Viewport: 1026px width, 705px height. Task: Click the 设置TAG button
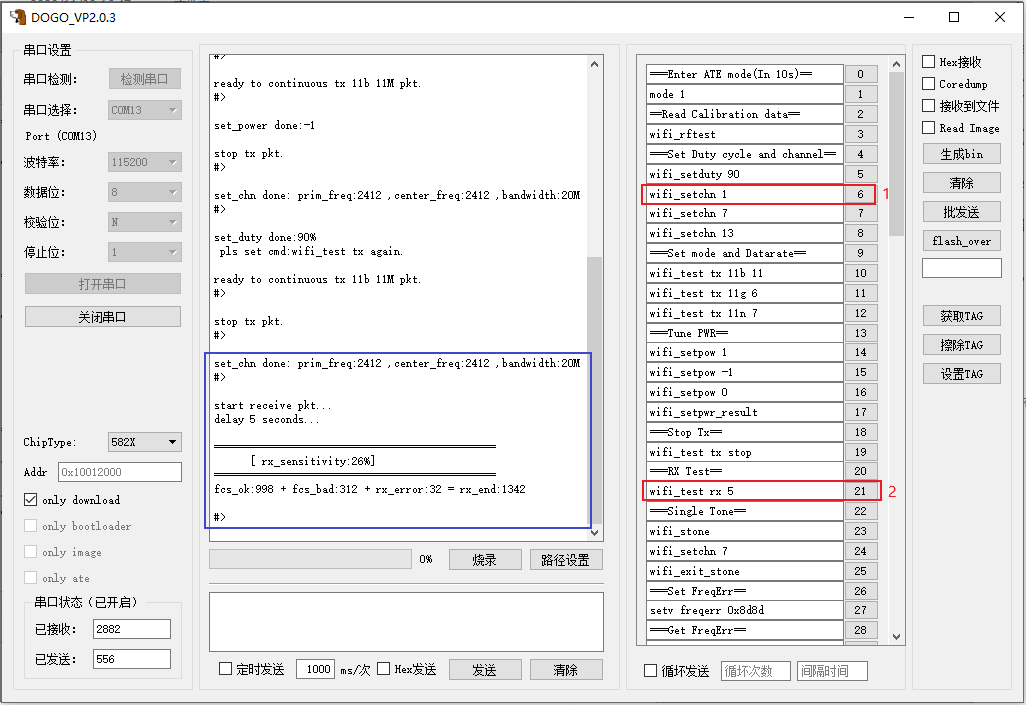pyautogui.click(x=962, y=374)
